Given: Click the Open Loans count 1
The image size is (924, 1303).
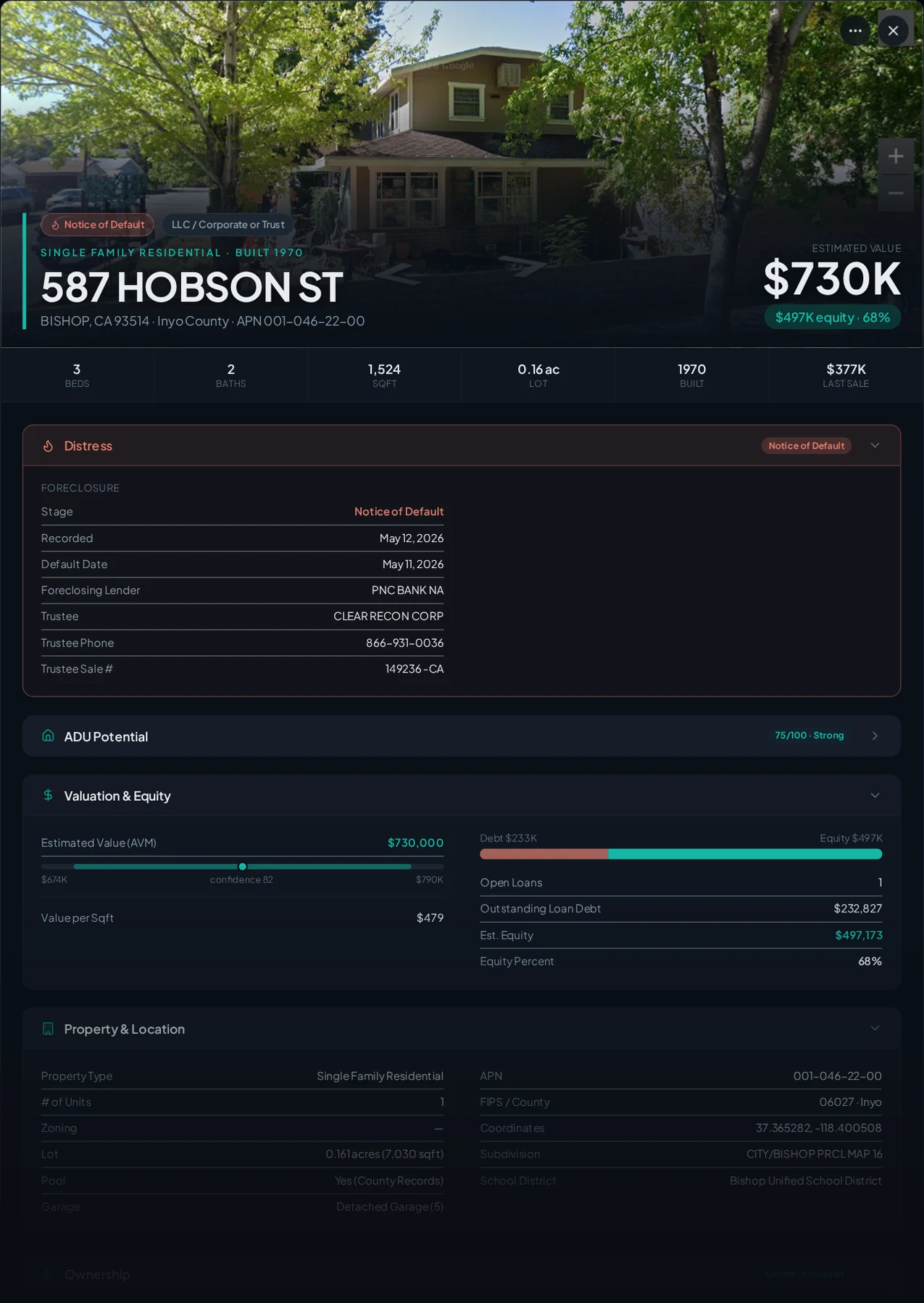Looking at the screenshot, I should click(880, 883).
